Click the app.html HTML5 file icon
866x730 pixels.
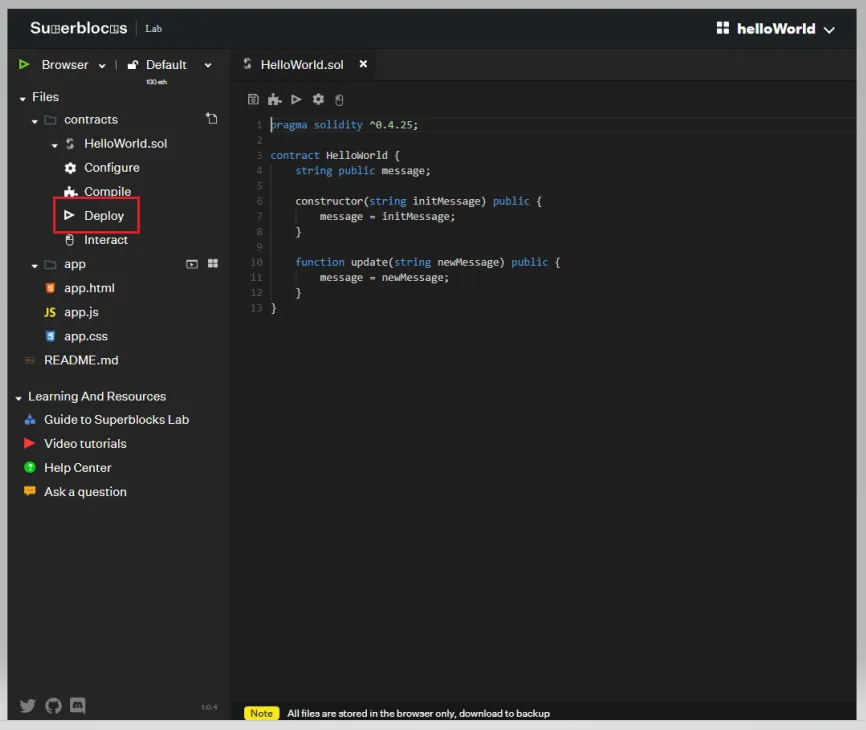pos(50,288)
